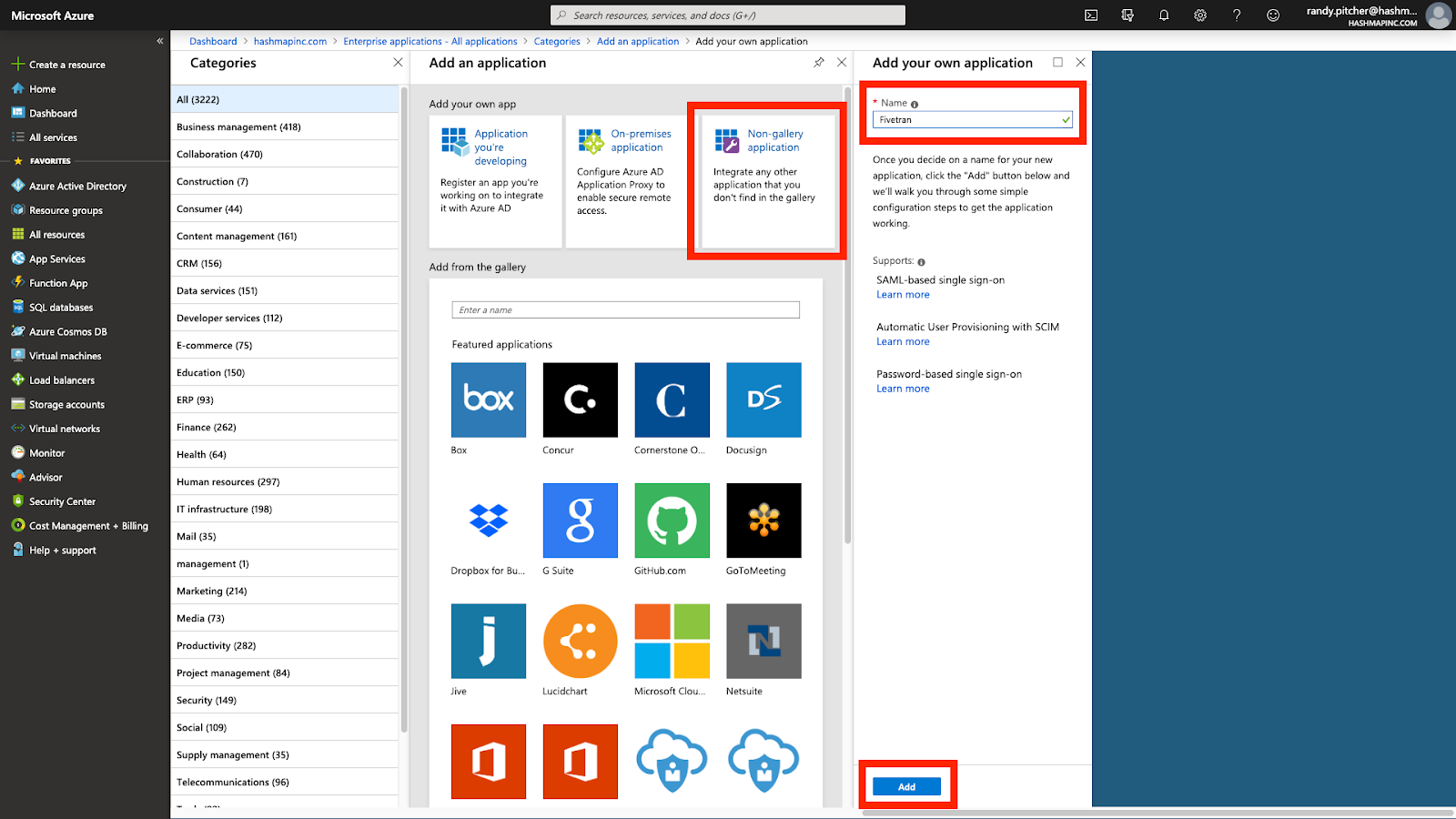Click the blue Add button

[906, 787]
